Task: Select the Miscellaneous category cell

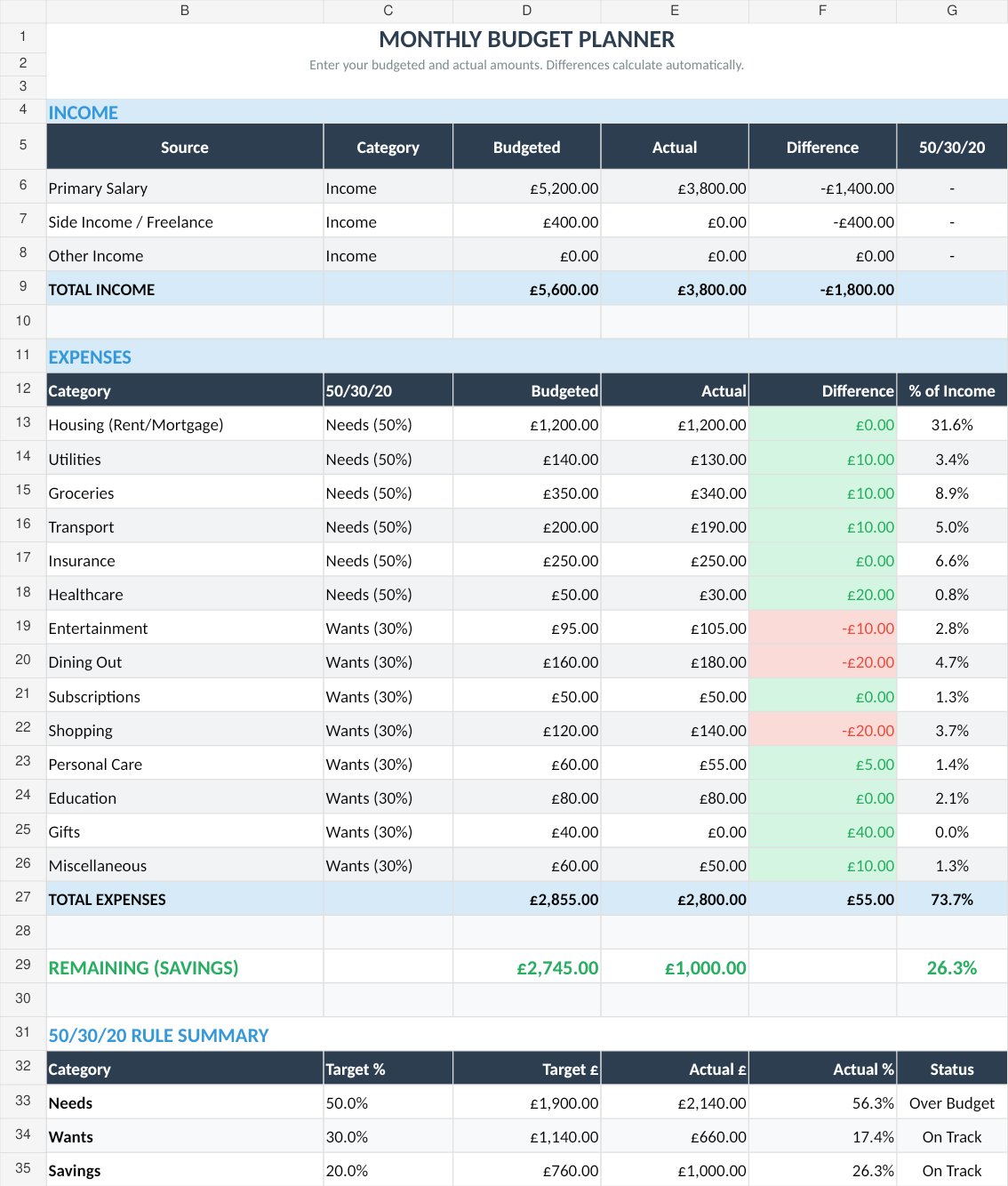Action: (184, 865)
